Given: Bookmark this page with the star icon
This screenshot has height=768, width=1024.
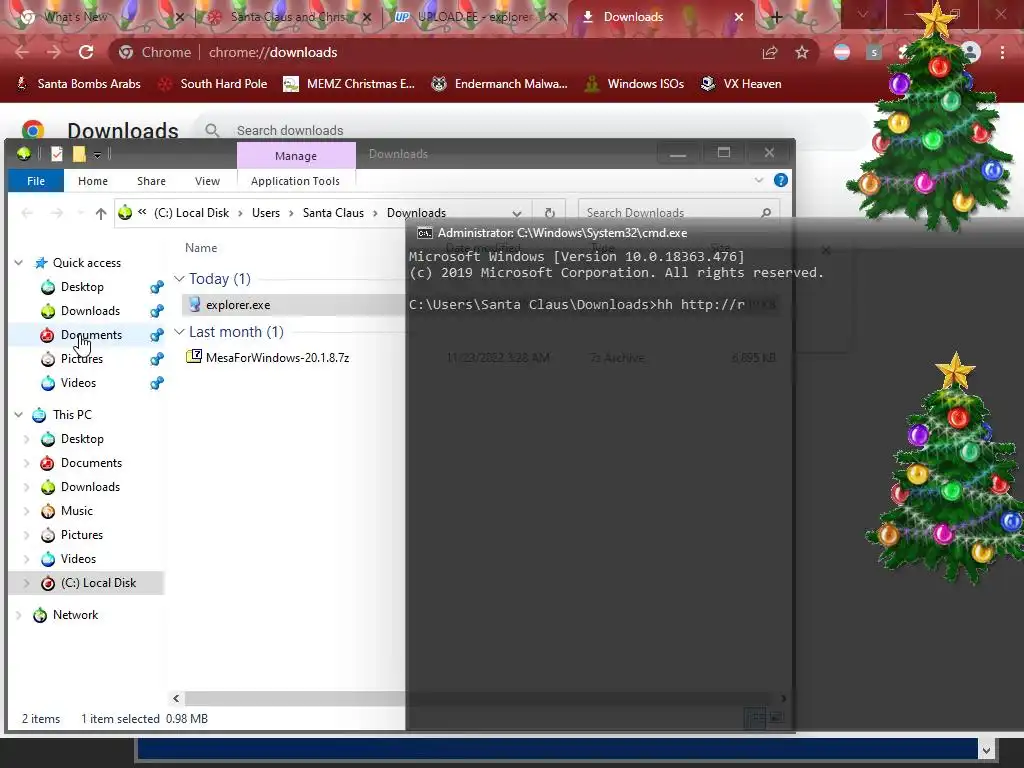Looking at the screenshot, I should click(802, 52).
